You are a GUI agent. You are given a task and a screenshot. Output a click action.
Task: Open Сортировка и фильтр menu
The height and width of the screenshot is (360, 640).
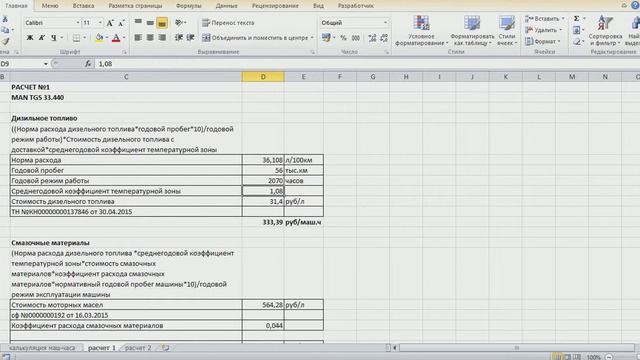coord(605,31)
